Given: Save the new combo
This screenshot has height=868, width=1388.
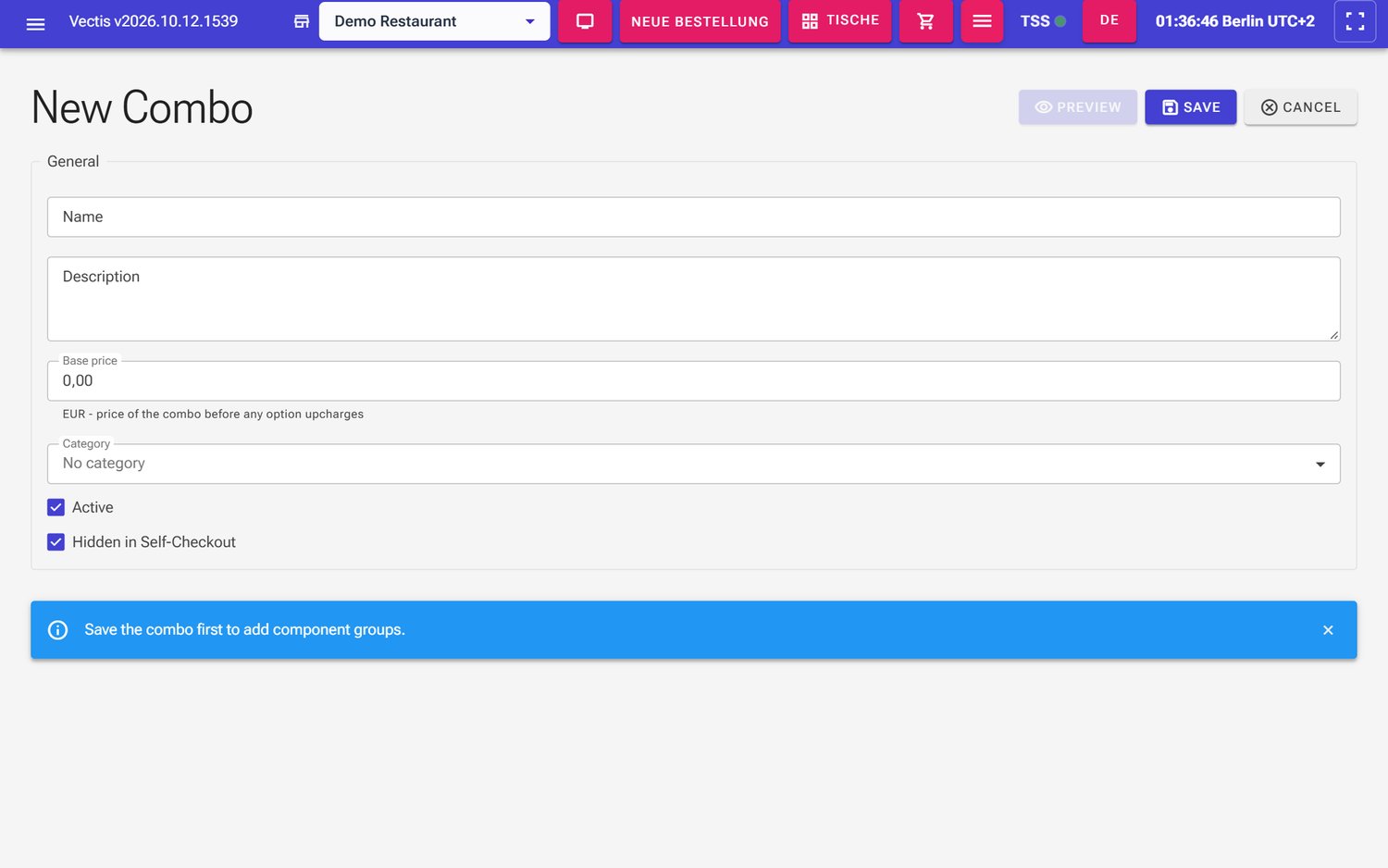Looking at the screenshot, I should point(1191,107).
